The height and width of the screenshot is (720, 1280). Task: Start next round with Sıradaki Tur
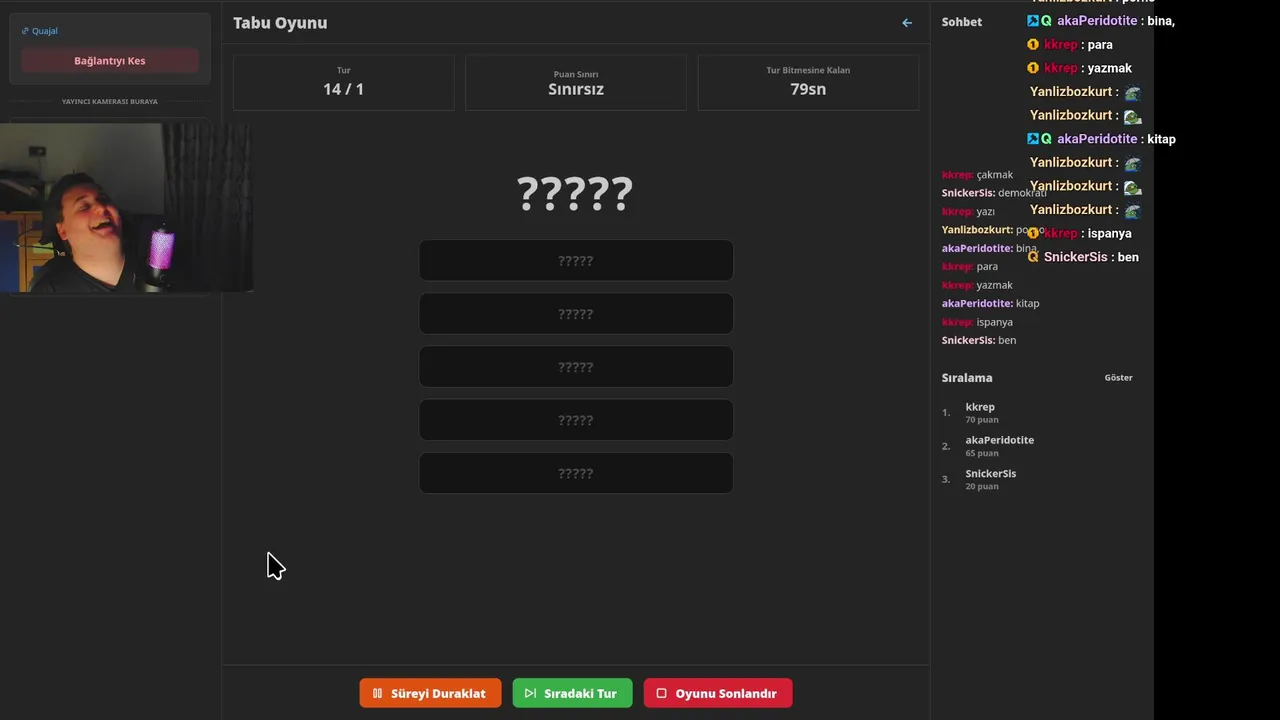tap(572, 693)
